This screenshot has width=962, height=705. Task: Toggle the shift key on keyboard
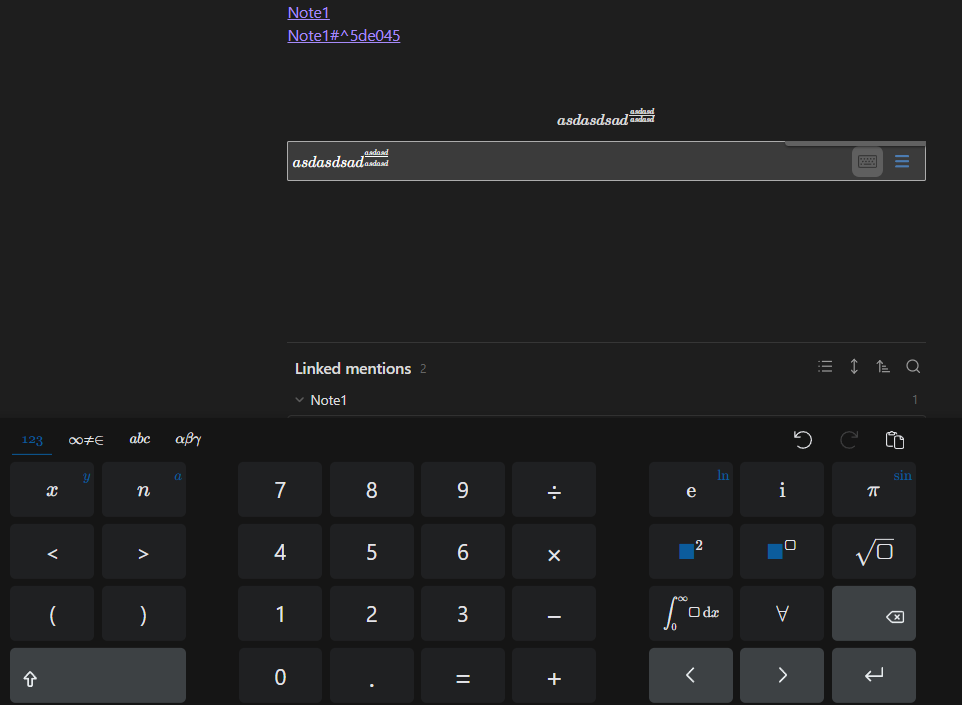click(97, 676)
